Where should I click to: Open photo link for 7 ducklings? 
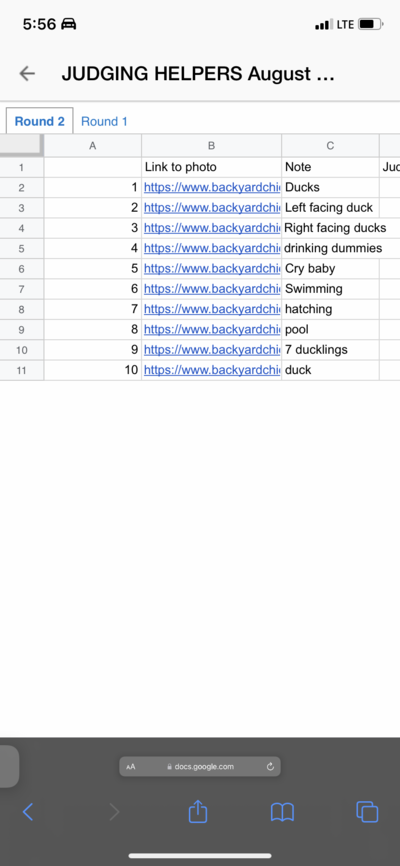(x=212, y=350)
